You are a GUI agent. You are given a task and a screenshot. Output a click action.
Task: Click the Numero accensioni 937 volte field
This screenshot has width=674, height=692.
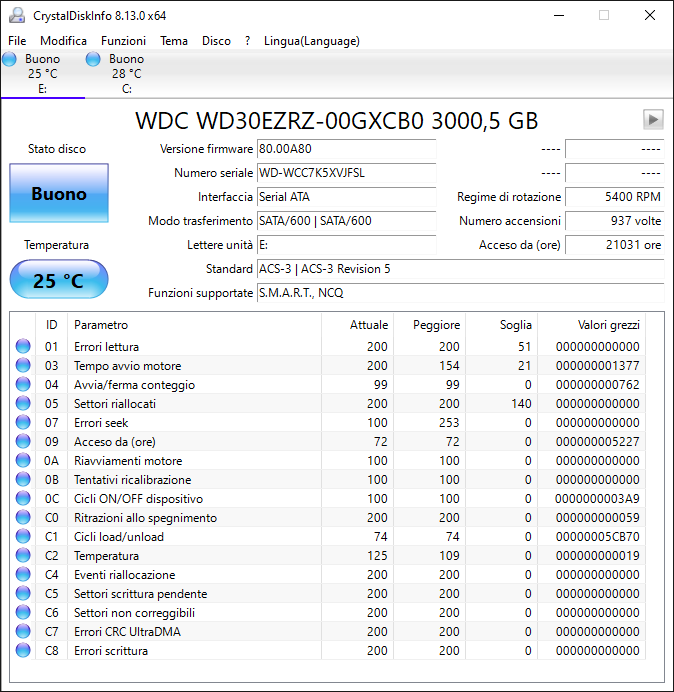614,221
